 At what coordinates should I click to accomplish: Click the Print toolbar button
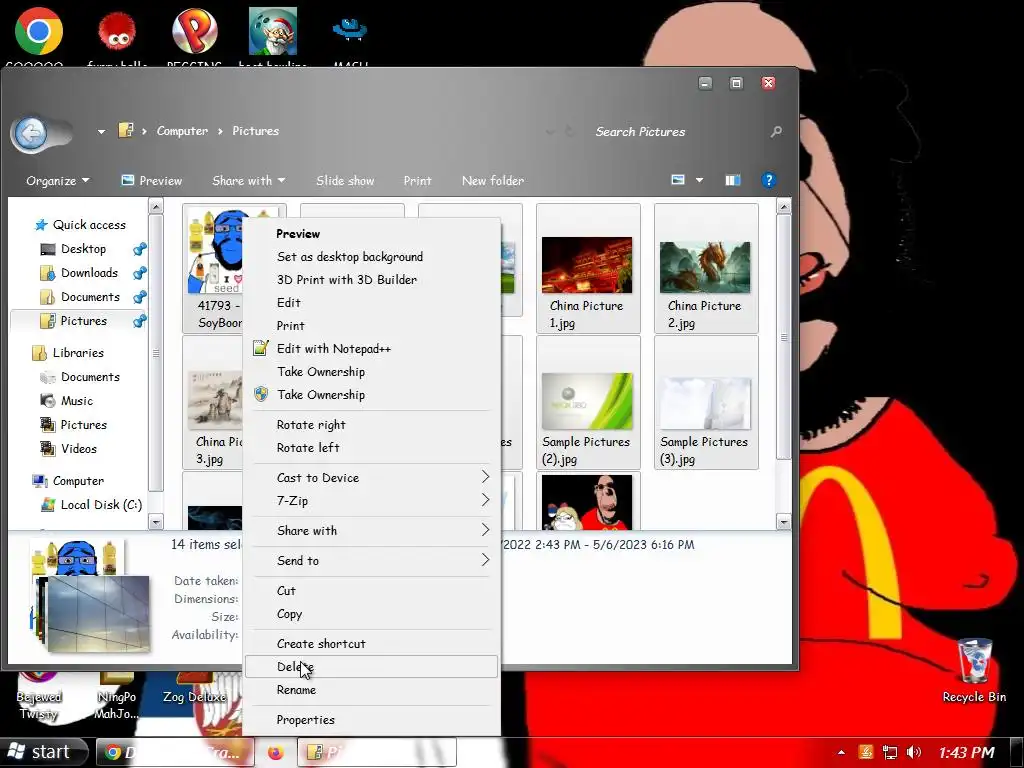[417, 181]
